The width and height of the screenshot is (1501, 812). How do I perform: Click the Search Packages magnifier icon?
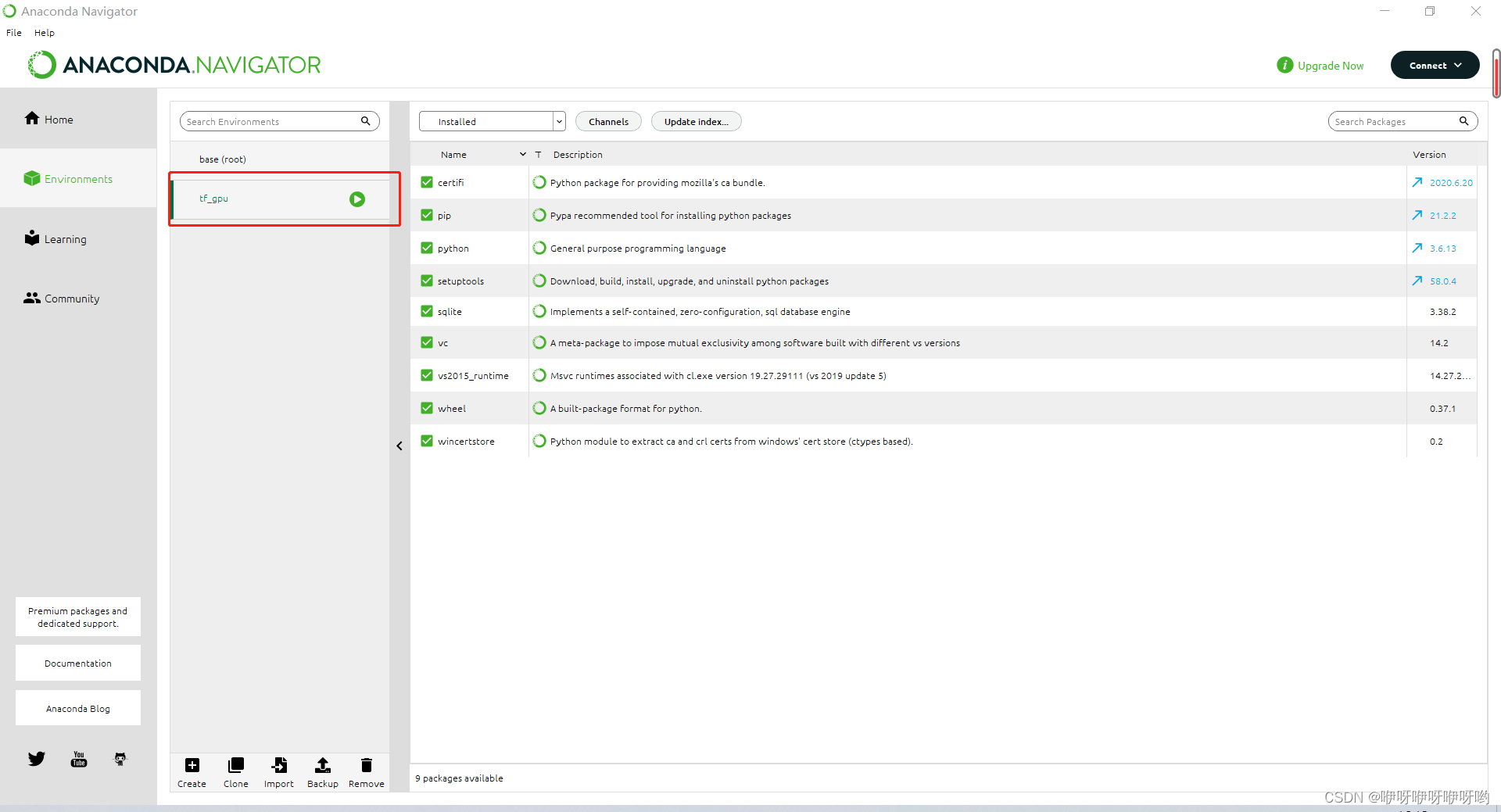pyautogui.click(x=1463, y=121)
